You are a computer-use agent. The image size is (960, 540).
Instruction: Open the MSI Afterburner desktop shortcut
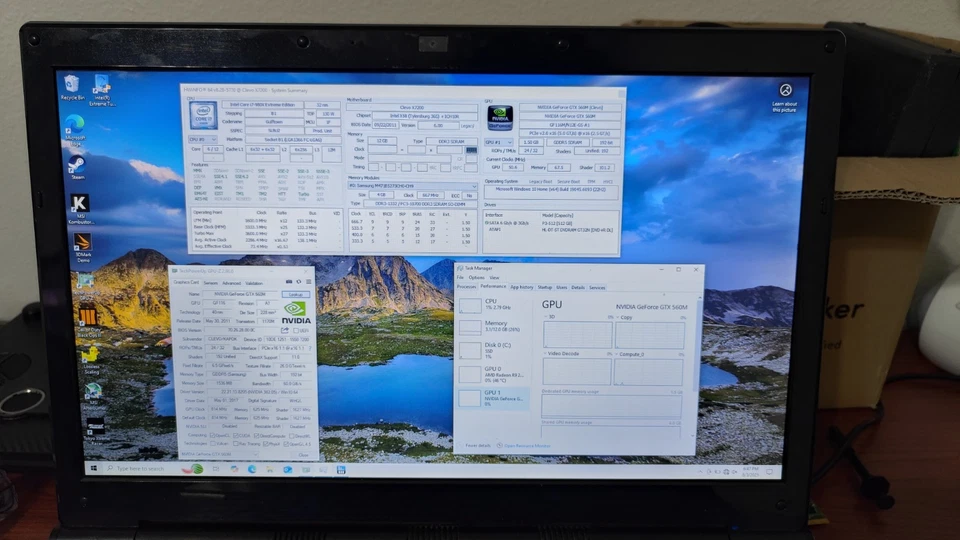(93, 394)
